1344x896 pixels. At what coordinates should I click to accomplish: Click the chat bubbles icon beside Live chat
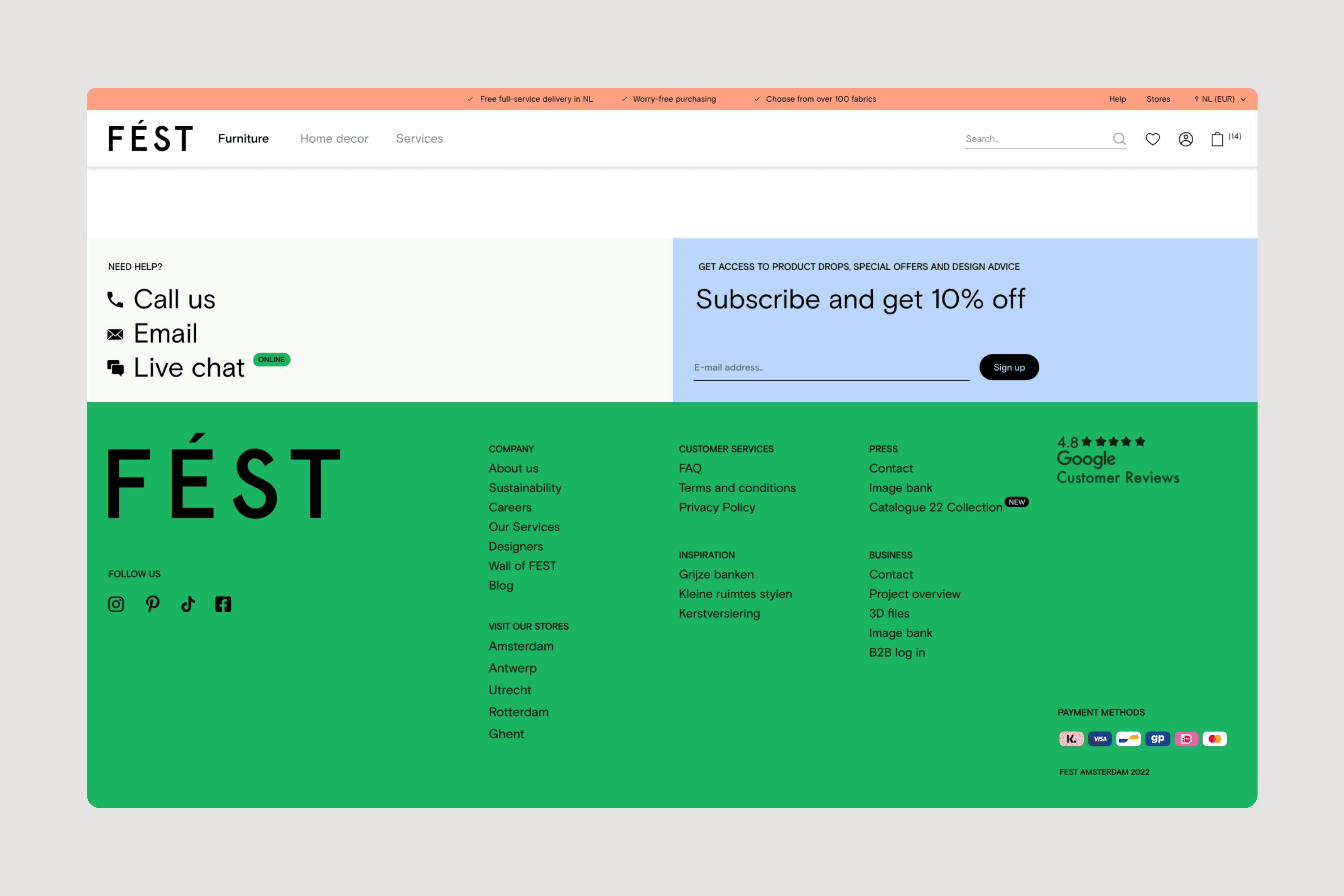[x=116, y=368]
